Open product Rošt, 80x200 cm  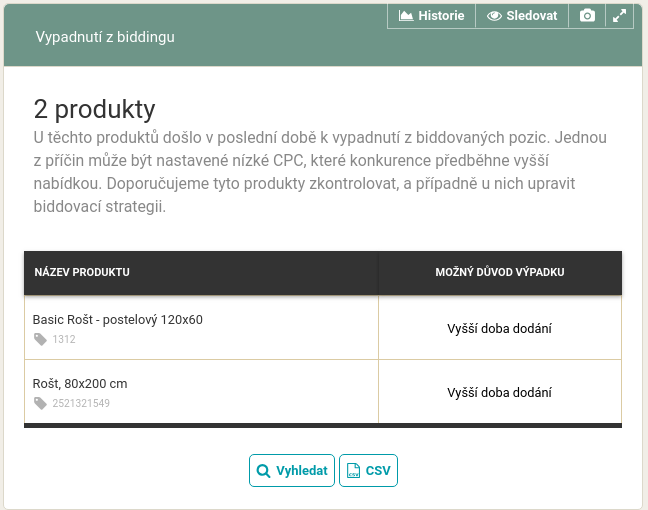[80, 384]
